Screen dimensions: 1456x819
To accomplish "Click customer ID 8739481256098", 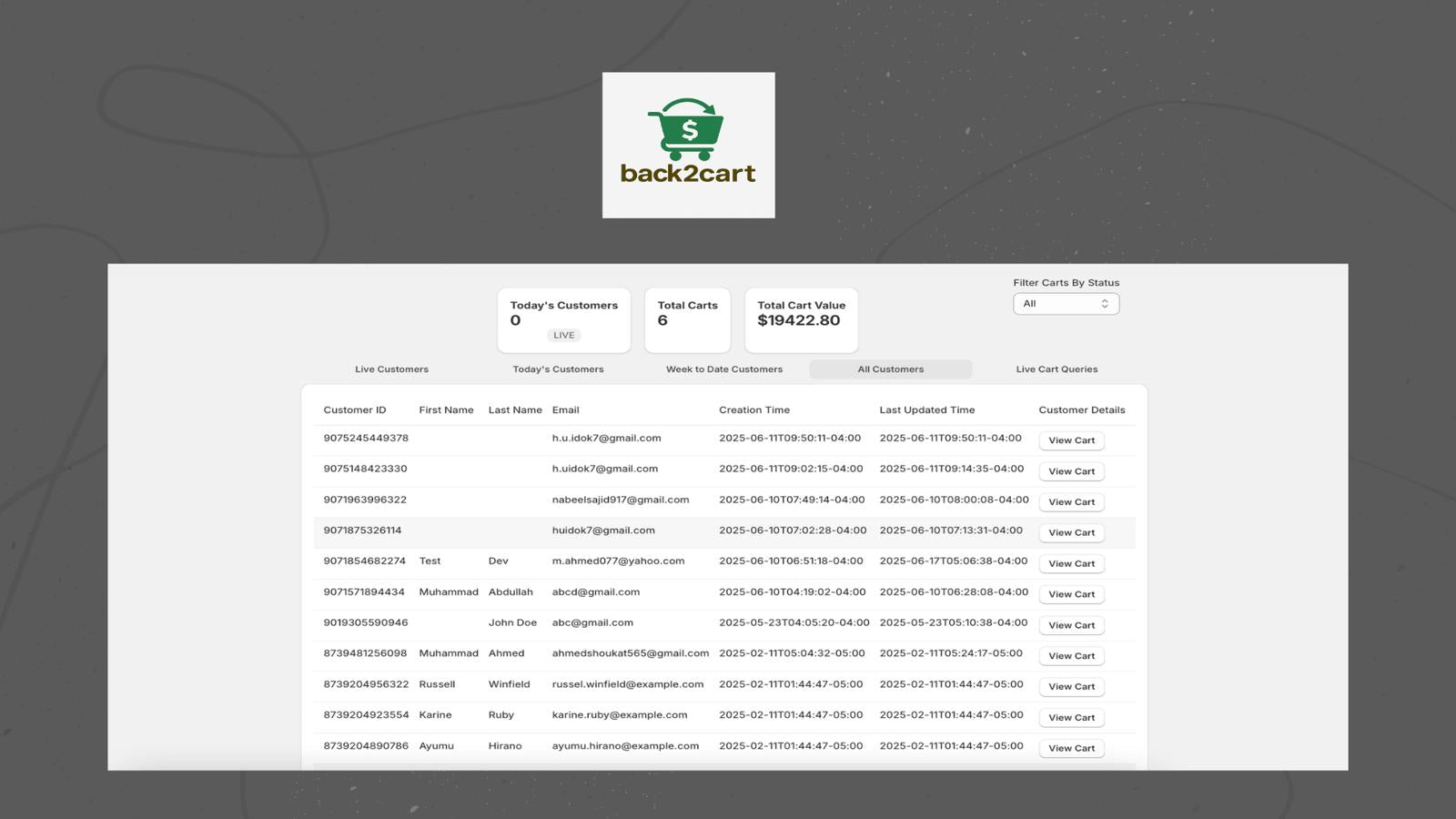I will [x=365, y=653].
